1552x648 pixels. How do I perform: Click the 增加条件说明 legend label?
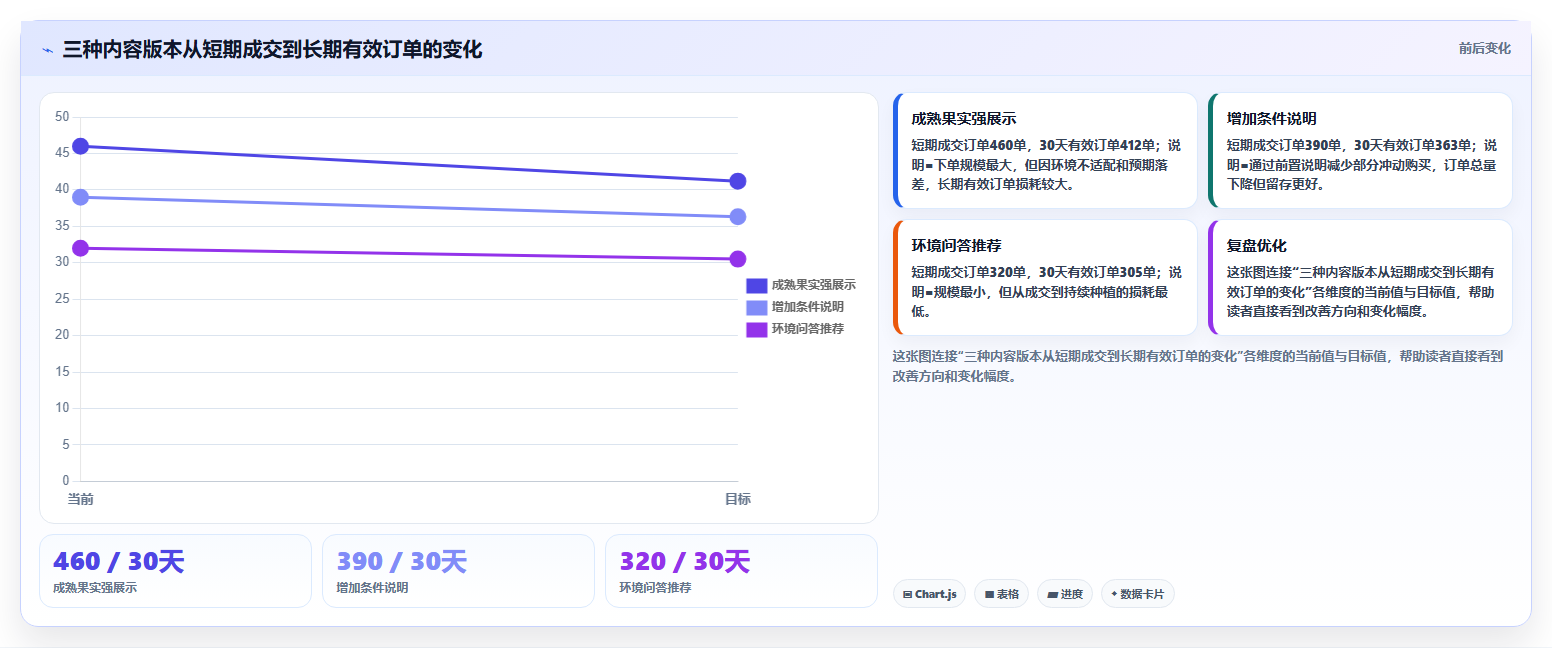click(x=807, y=307)
